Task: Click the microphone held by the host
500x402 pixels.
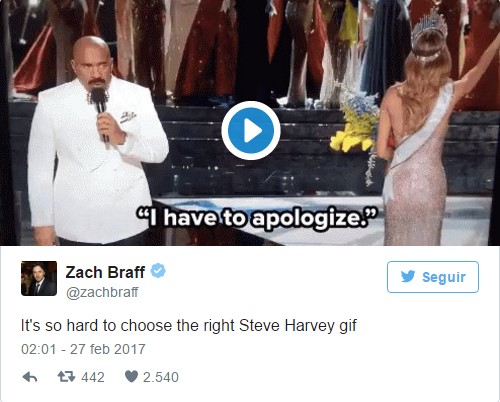Action: (x=100, y=112)
